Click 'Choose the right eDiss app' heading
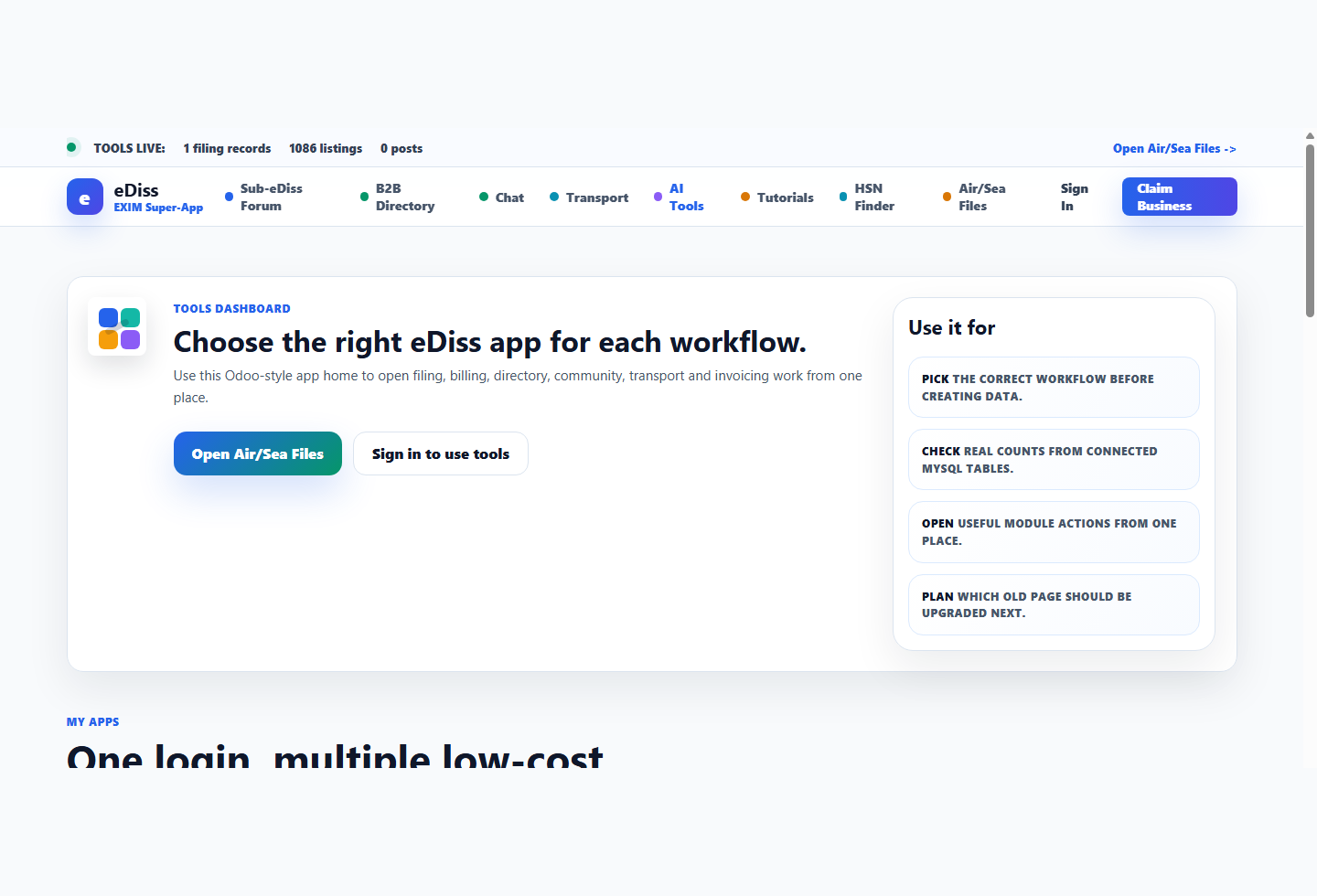The height and width of the screenshot is (896, 1317). (490, 342)
